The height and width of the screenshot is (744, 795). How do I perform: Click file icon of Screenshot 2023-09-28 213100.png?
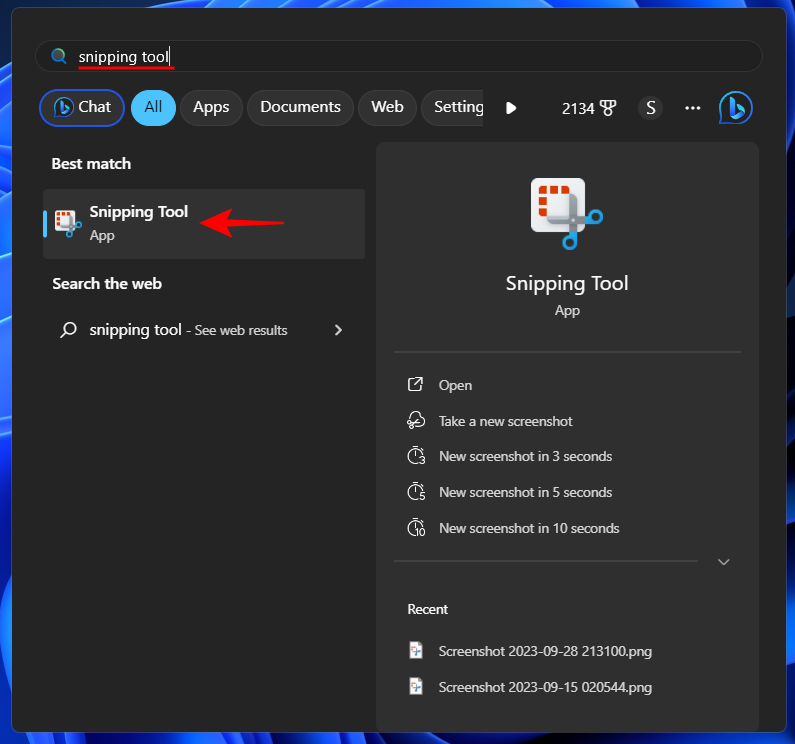tap(416, 650)
